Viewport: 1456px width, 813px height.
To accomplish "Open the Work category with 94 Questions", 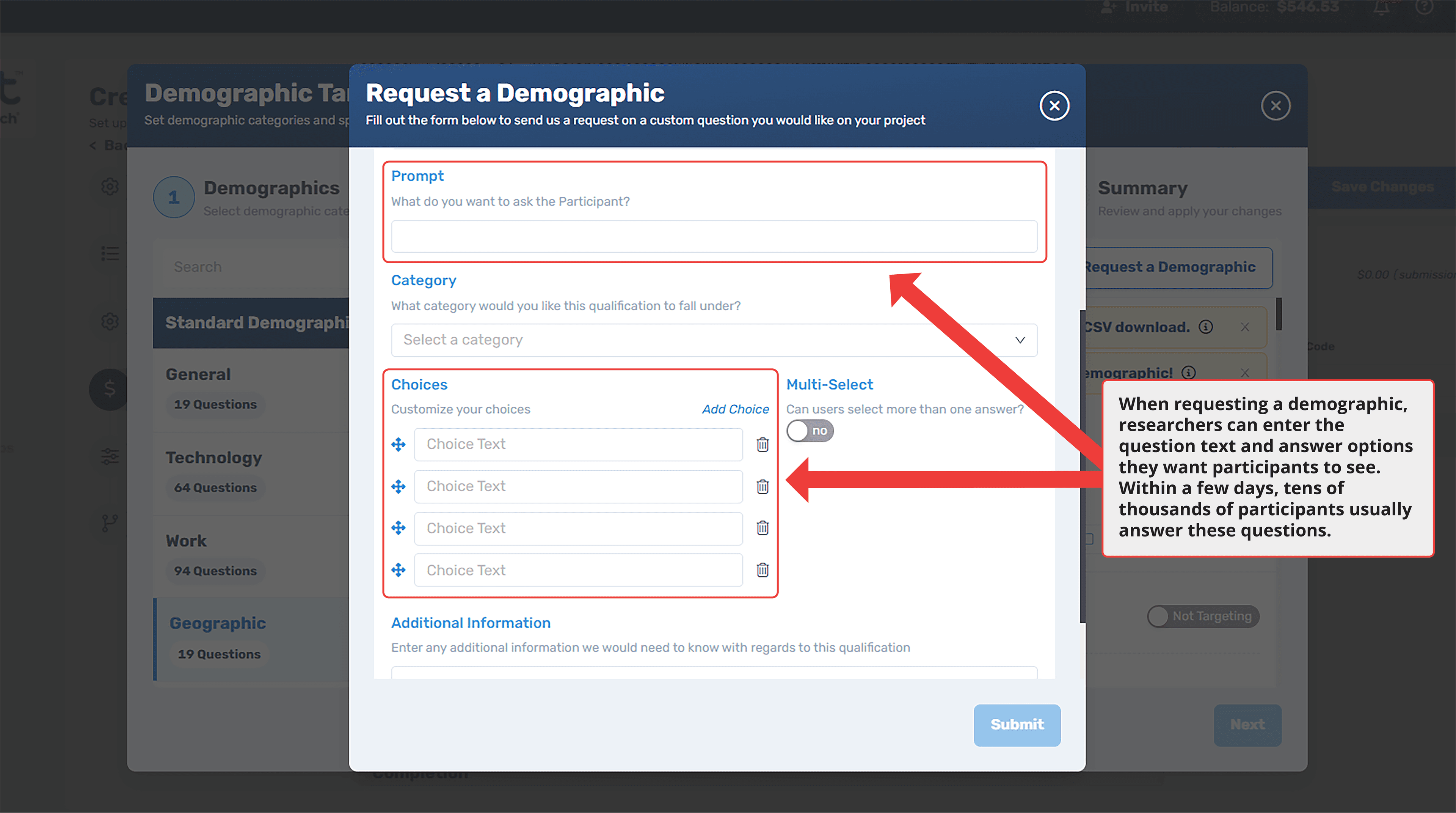I will click(251, 557).
